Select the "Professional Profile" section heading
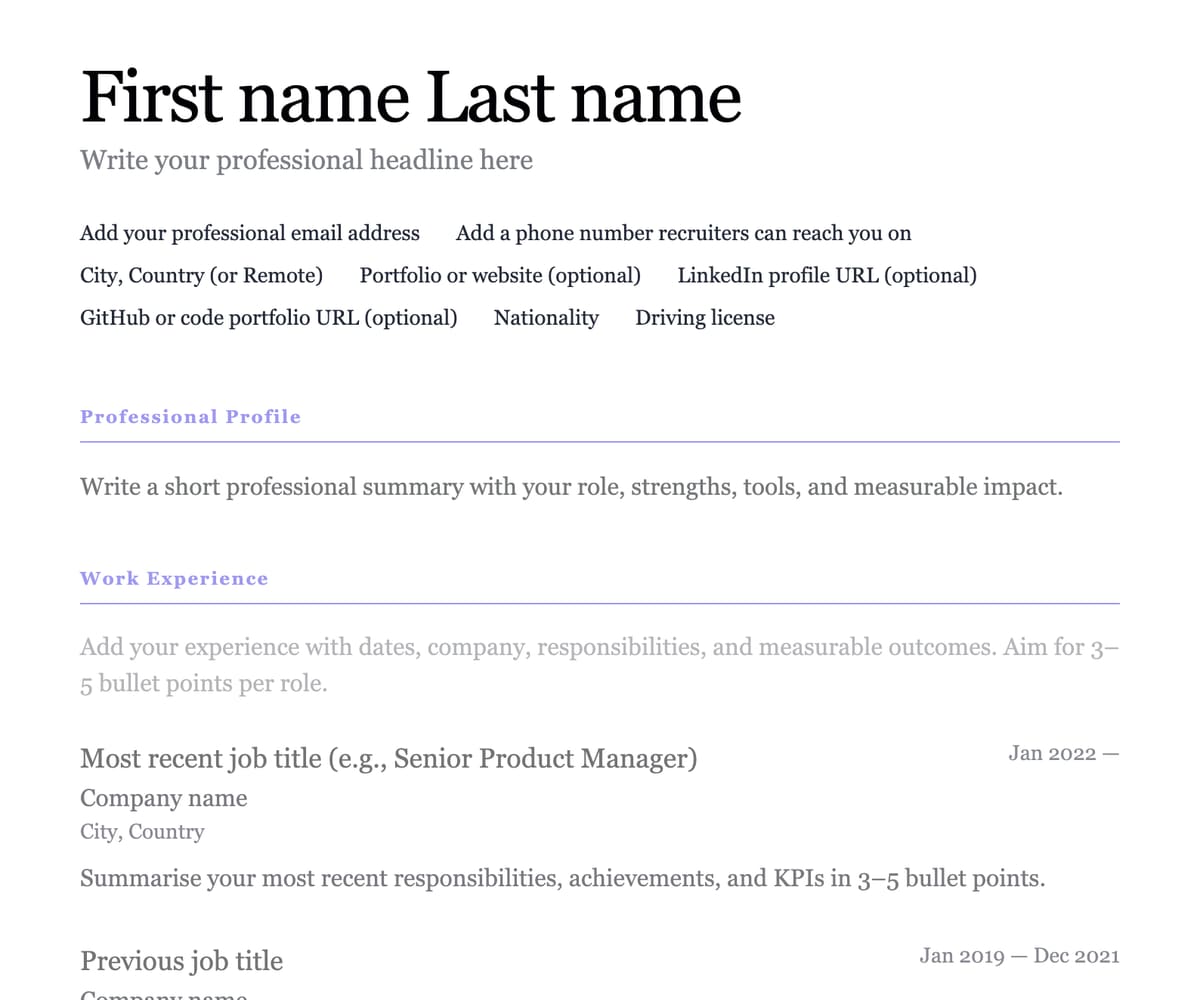Viewport: 1200px width, 1000px height. point(190,417)
